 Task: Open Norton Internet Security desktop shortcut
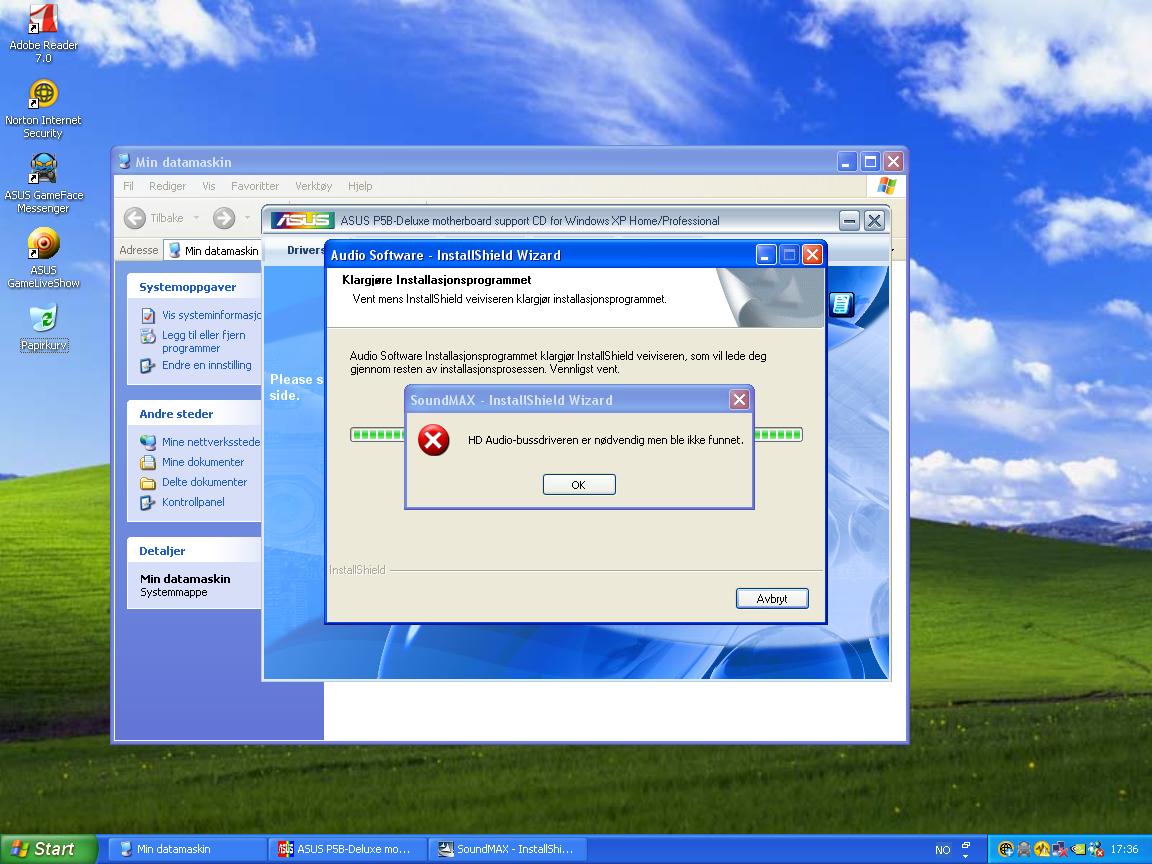coord(43,109)
